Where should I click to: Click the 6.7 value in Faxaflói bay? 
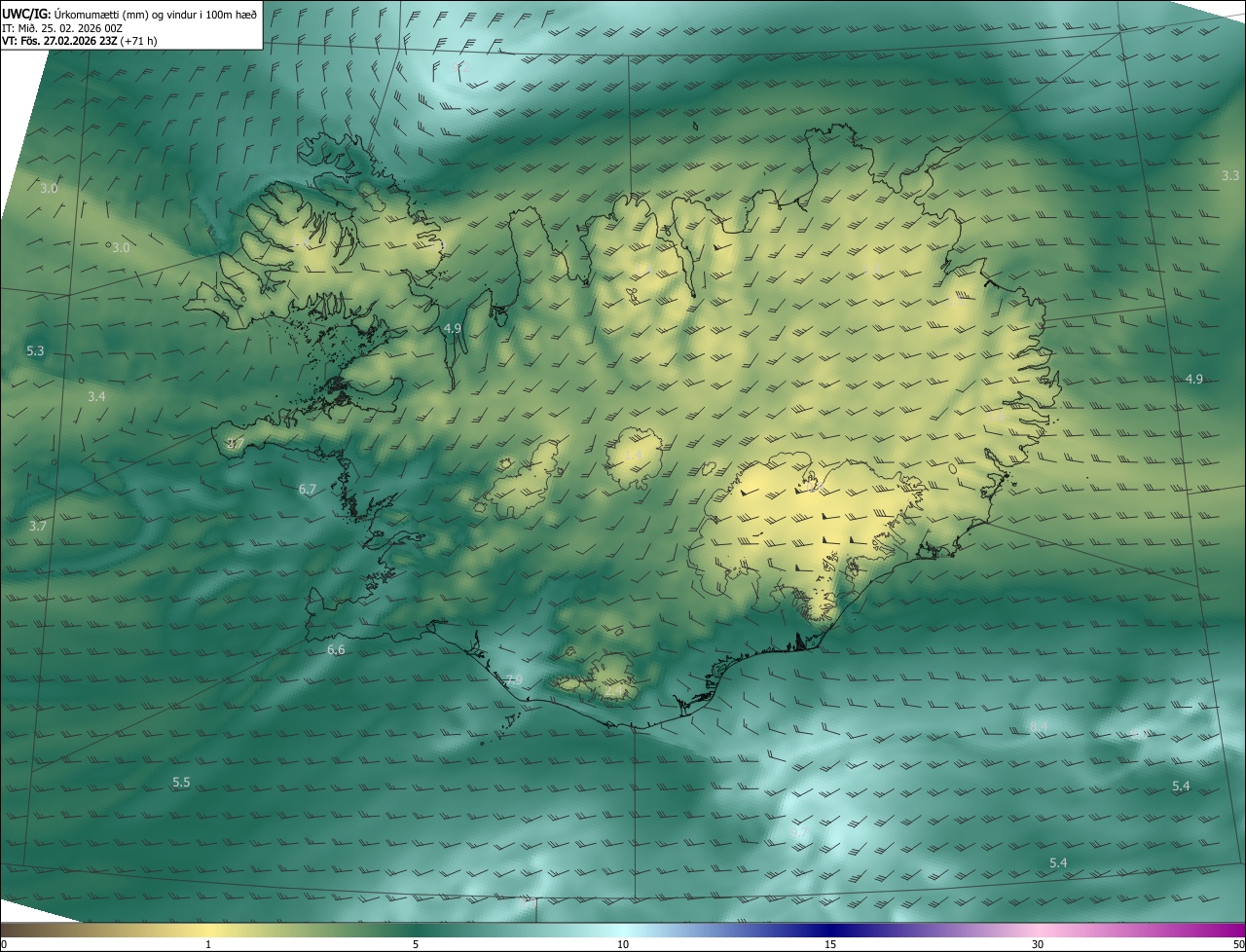(x=308, y=489)
